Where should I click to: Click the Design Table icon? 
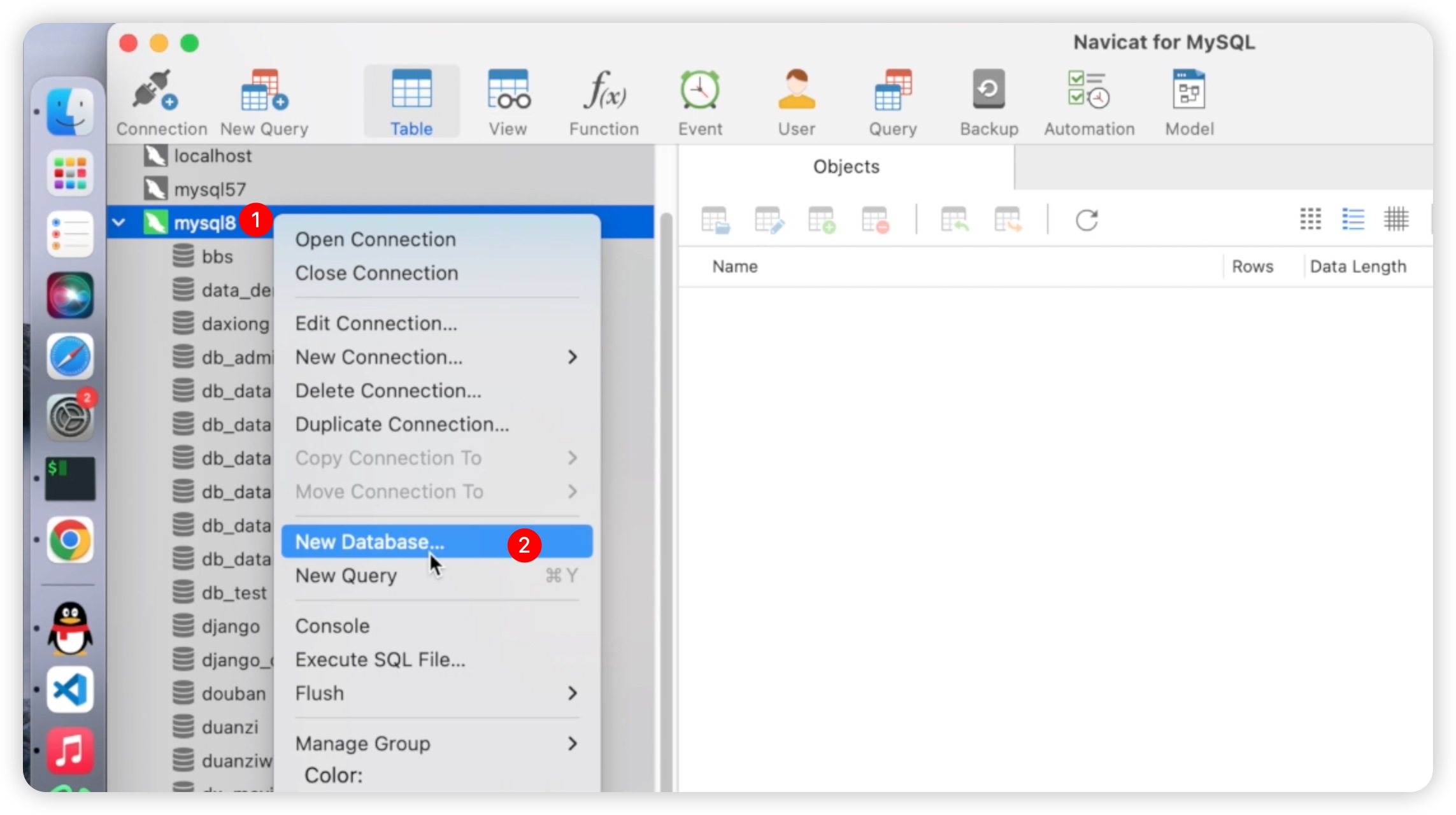(769, 220)
